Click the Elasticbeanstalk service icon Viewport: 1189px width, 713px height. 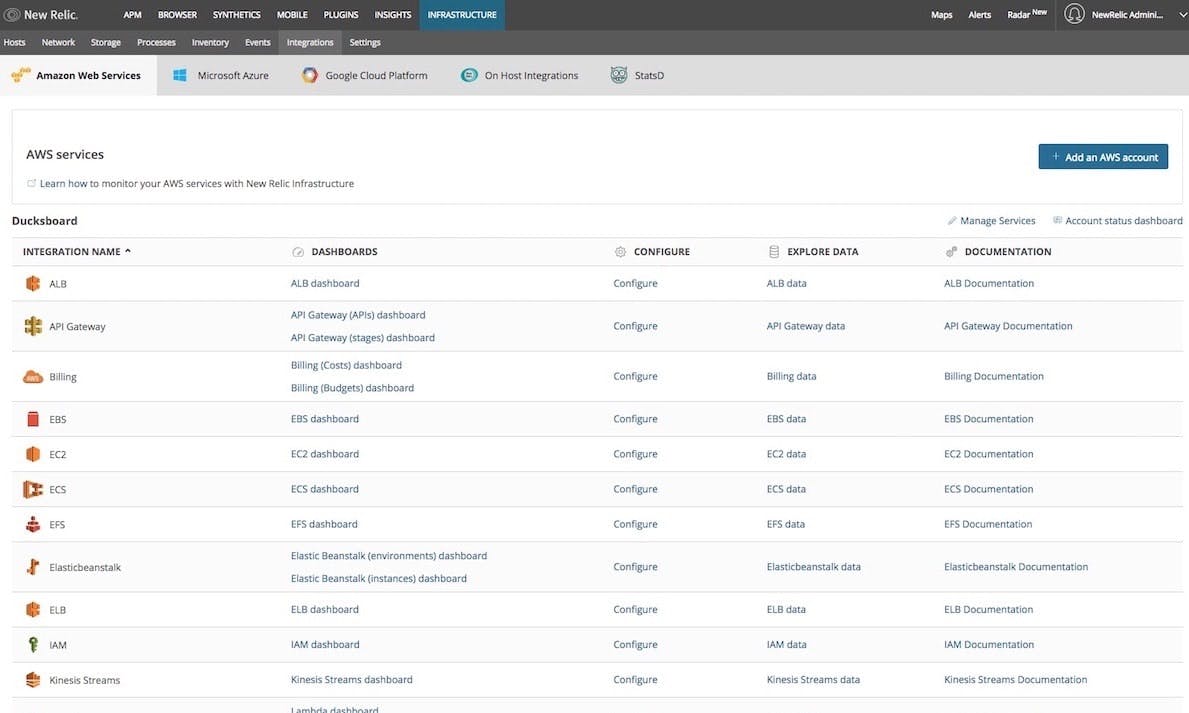(x=33, y=567)
